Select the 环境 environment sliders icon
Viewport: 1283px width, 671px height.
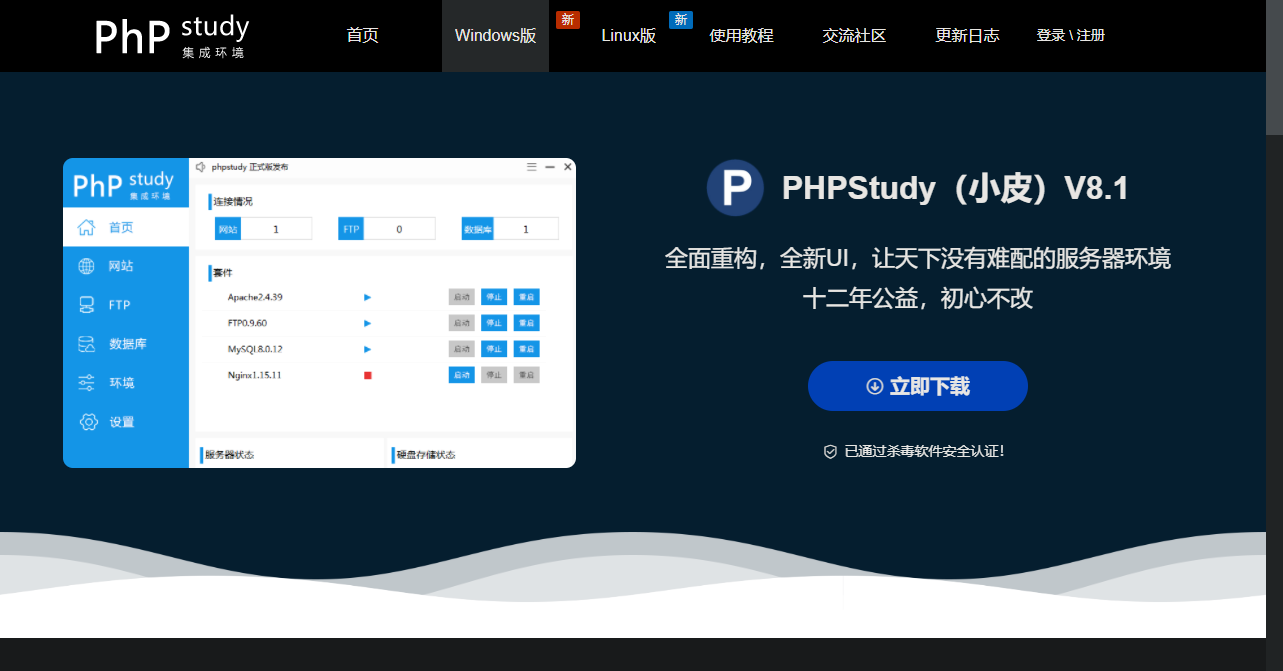coord(87,382)
